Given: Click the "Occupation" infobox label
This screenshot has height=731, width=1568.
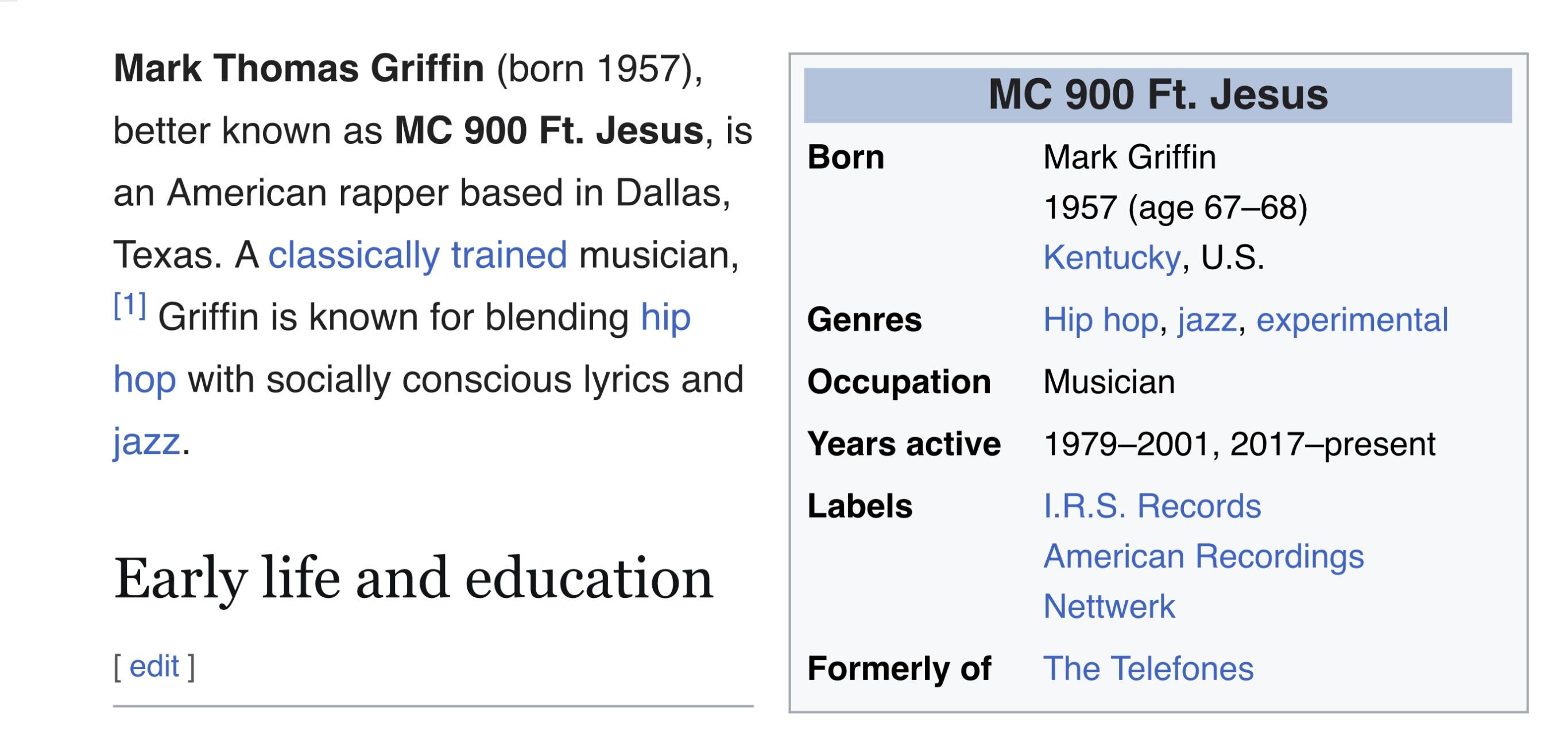Looking at the screenshot, I should (899, 382).
